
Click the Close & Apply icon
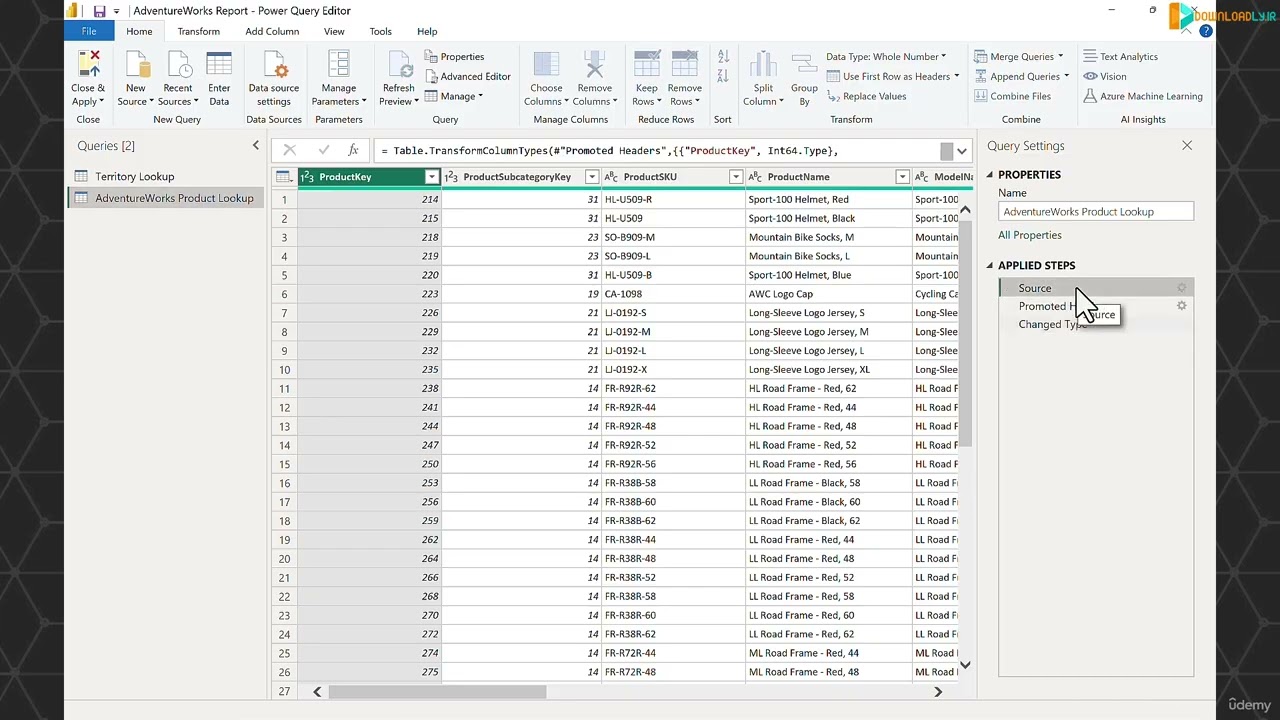[x=88, y=65]
